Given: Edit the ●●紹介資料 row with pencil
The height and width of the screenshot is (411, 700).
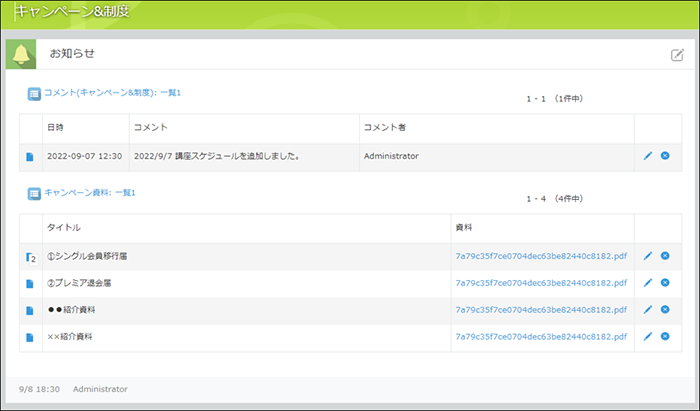Looking at the screenshot, I should [x=647, y=309].
